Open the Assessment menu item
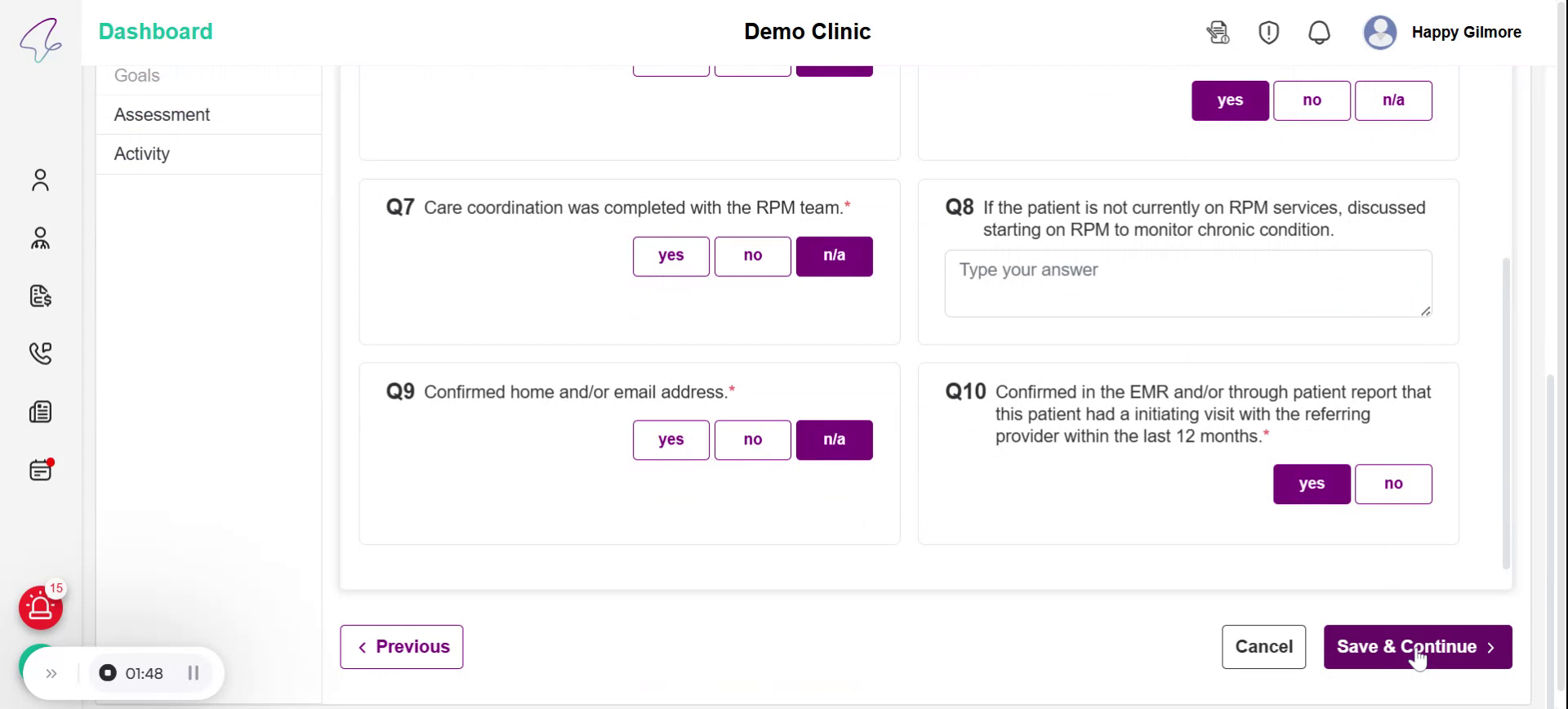Image resolution: width=1568 pixels, height=709 pixels. tap(162, 114)
